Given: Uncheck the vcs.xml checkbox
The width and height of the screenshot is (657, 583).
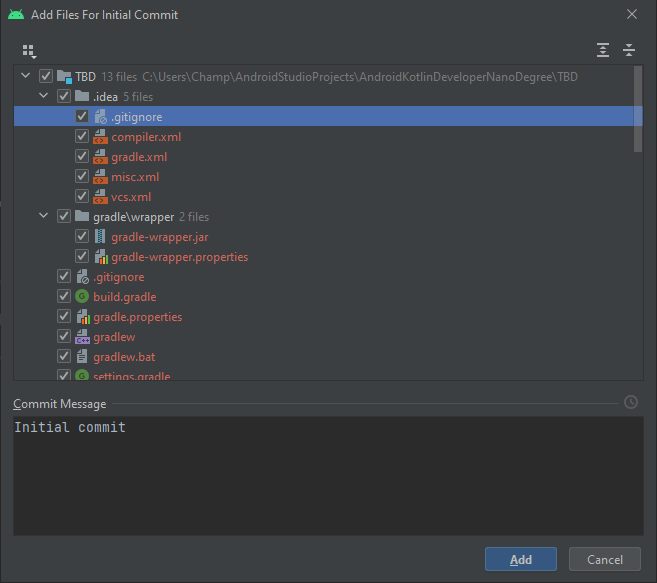Looking at the screenshot, I should click(x=82, y=197).
